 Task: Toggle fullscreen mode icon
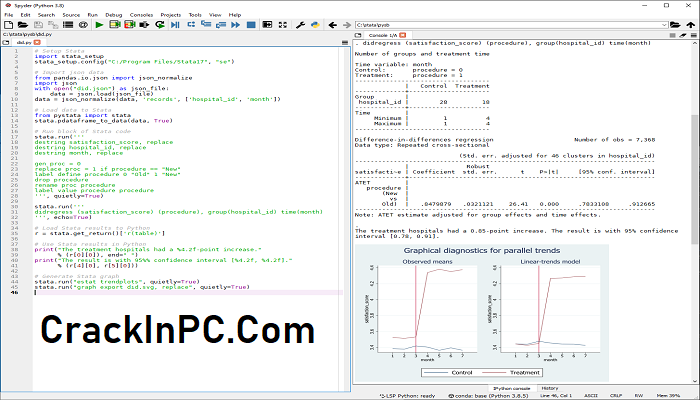click(x=283, y=25)
